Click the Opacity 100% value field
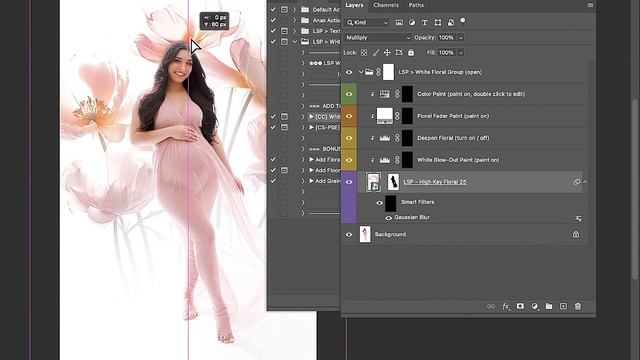This screenshot has width=640, height=360. [x=447, y=38]
